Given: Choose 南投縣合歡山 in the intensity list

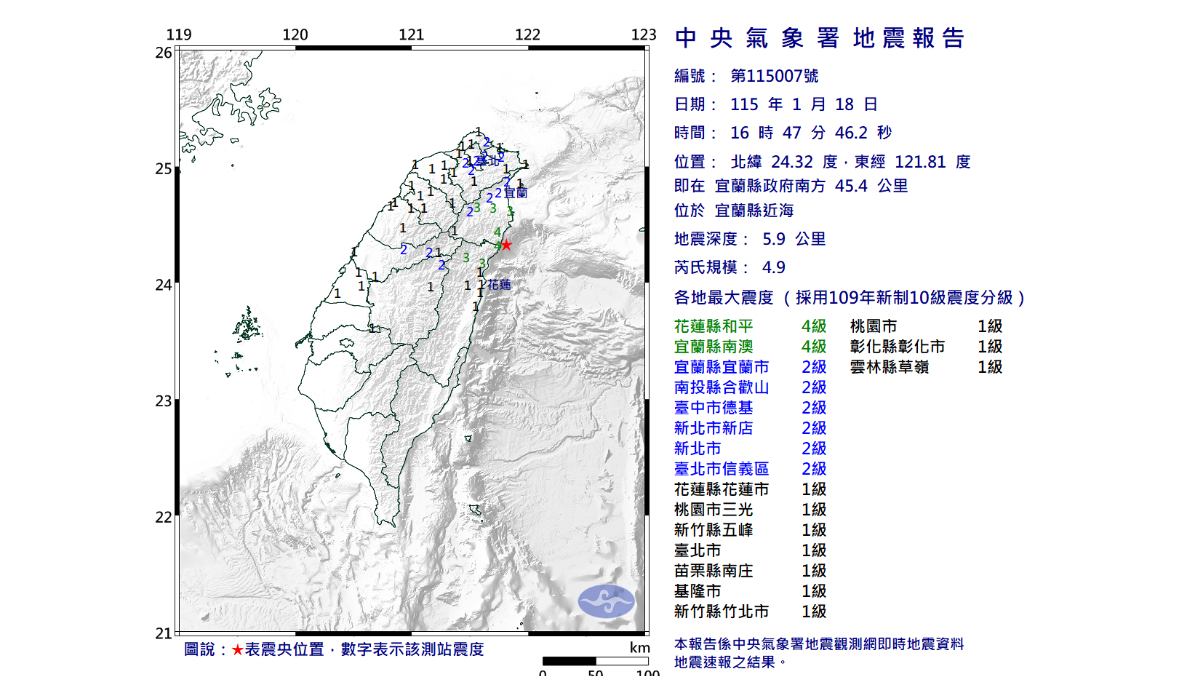Looking at the screenshot, I should point(751,387).
